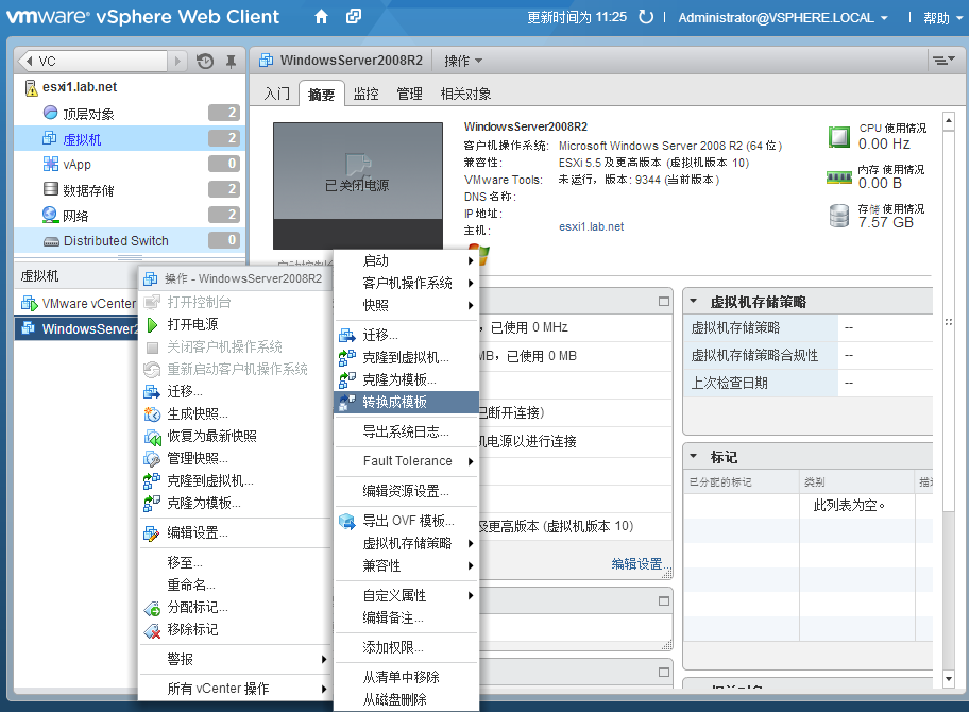Open the new window link icon in header

point(353,17)
